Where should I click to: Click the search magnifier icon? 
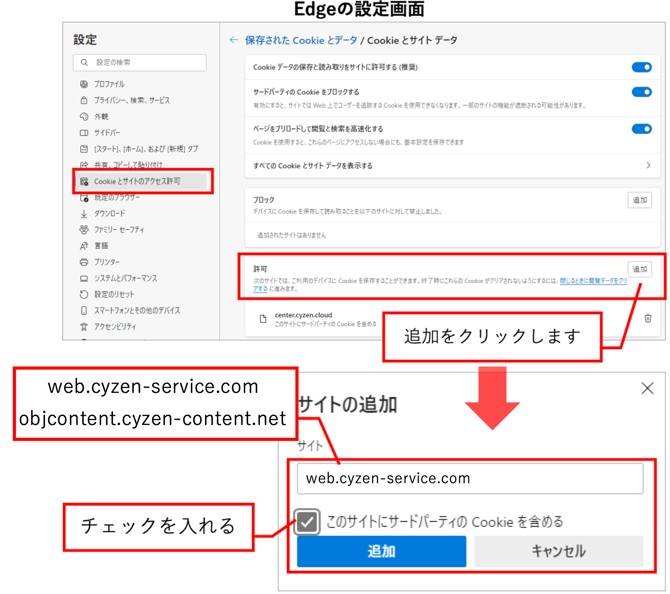pyautogui.click(x=84, y=62)
